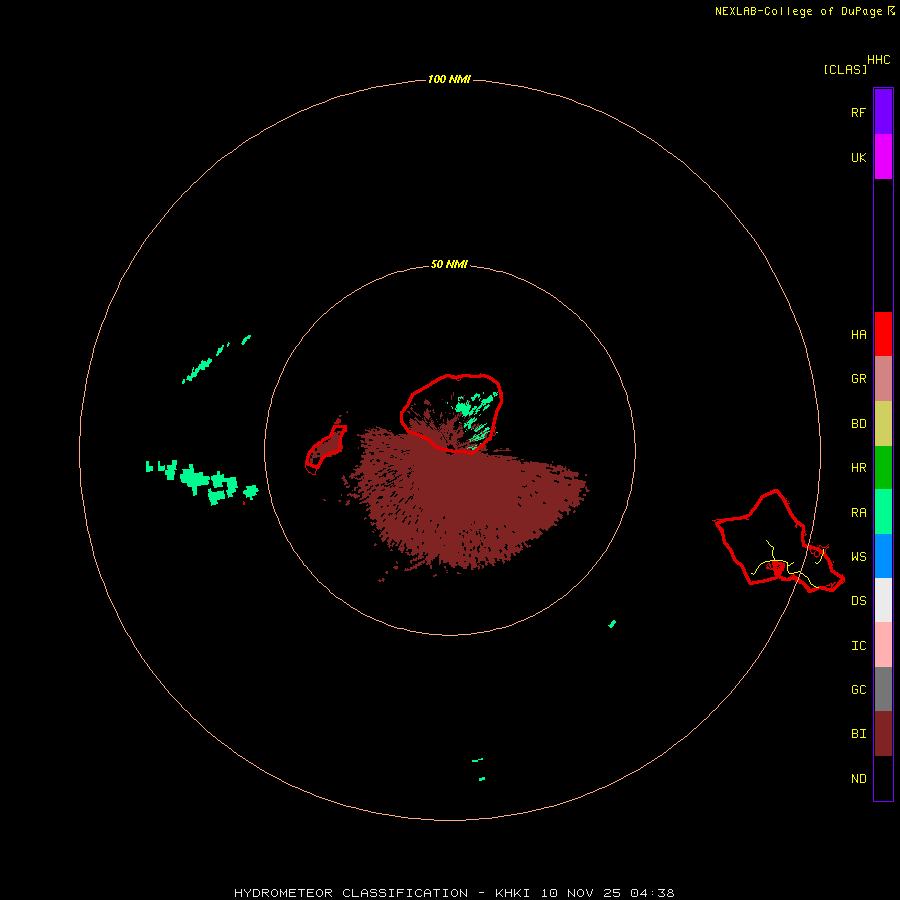Click the small red-outlined island west of center
The height and width of the screenshot is (900, 900).
coord(325,449)
